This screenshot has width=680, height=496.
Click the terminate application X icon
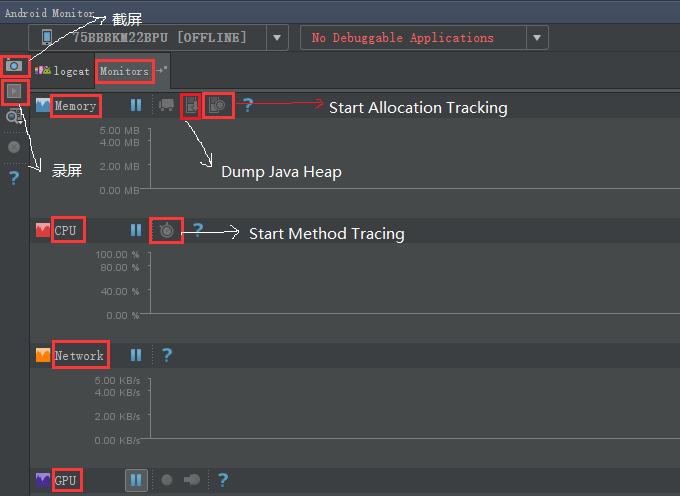coord(14,147)
